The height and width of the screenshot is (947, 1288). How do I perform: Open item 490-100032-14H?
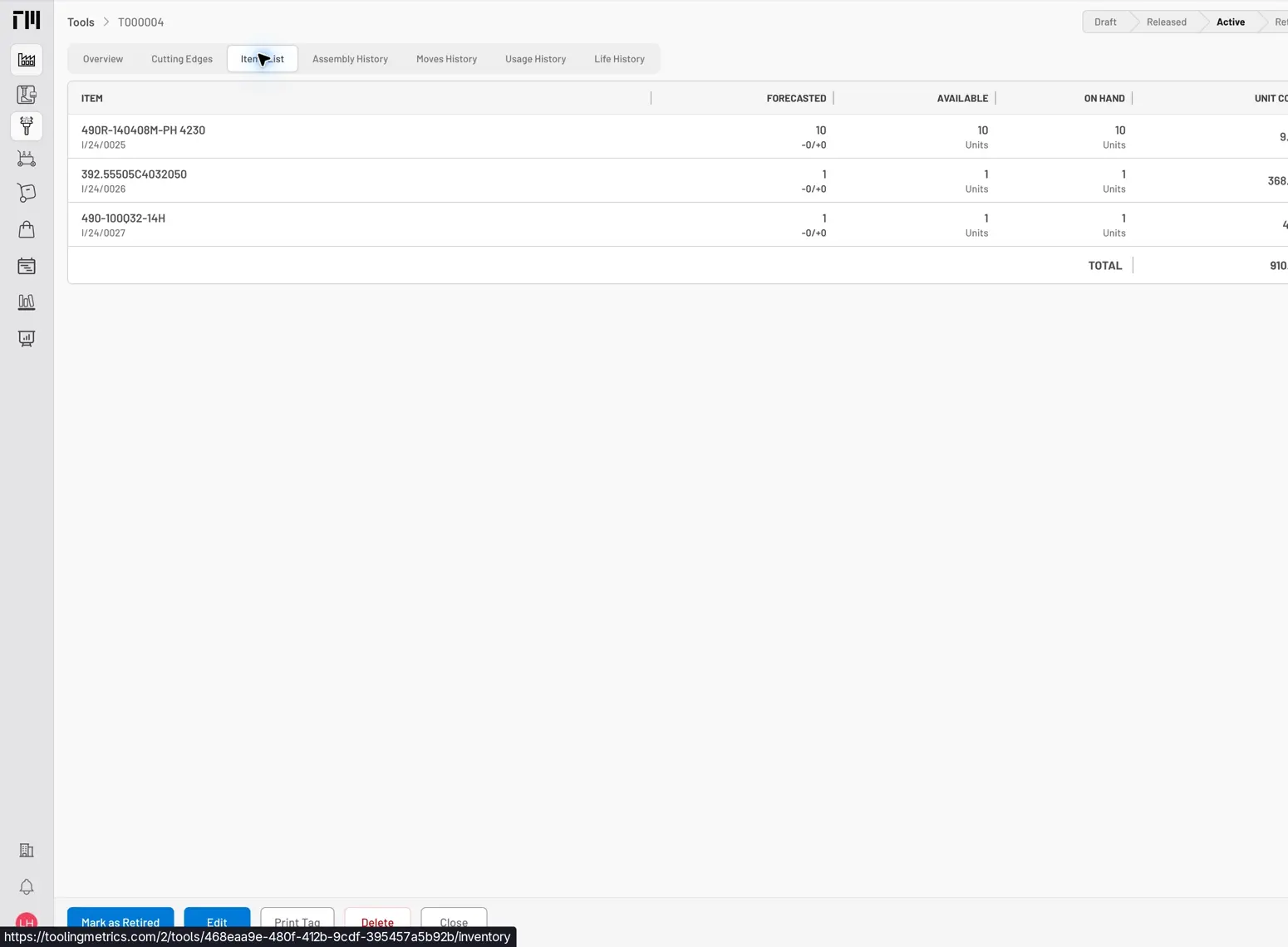[x=123, y=218]
